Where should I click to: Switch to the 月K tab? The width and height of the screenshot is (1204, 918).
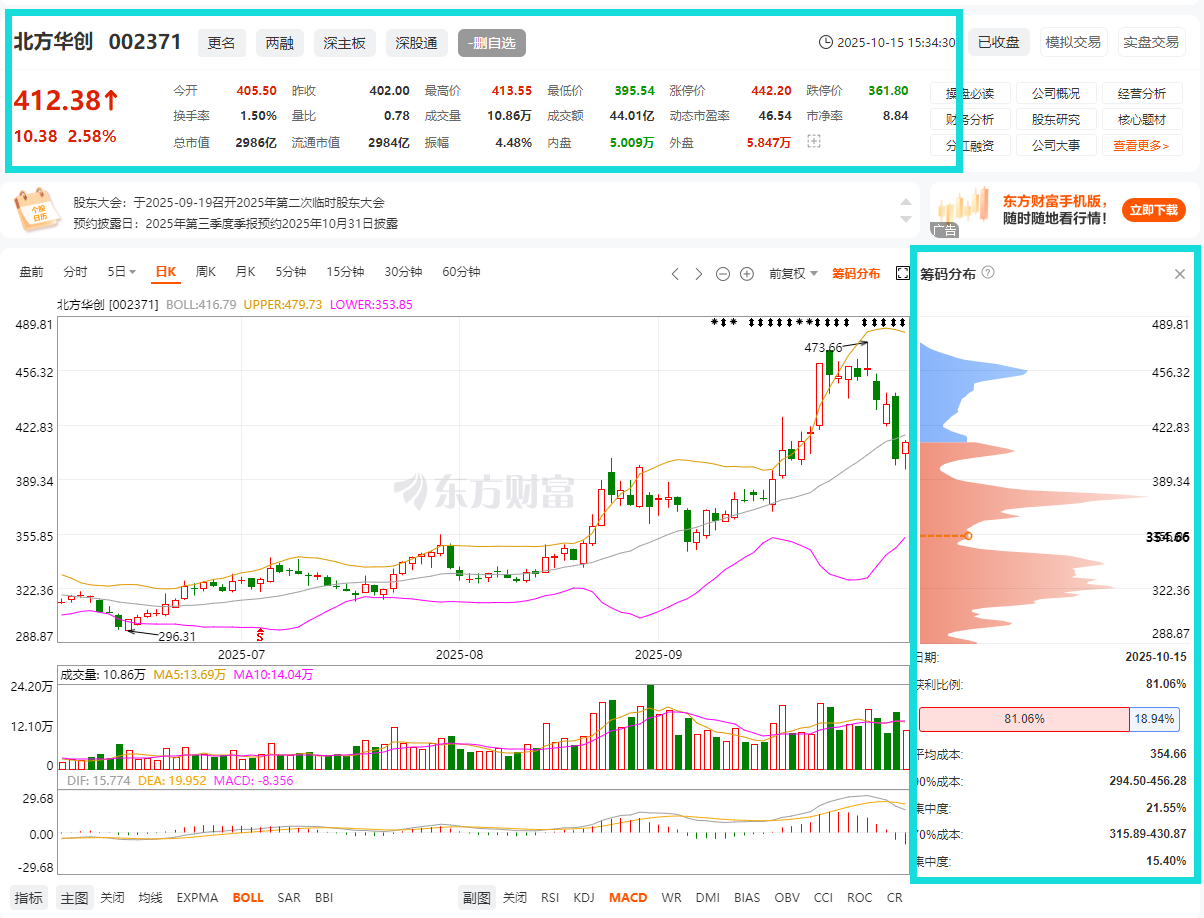tap(245, 272)
